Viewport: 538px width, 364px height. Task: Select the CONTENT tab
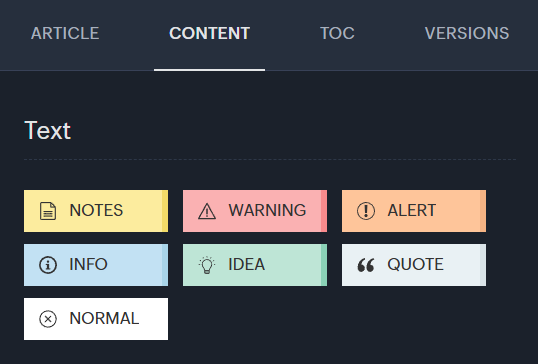(x=209, y=33)
